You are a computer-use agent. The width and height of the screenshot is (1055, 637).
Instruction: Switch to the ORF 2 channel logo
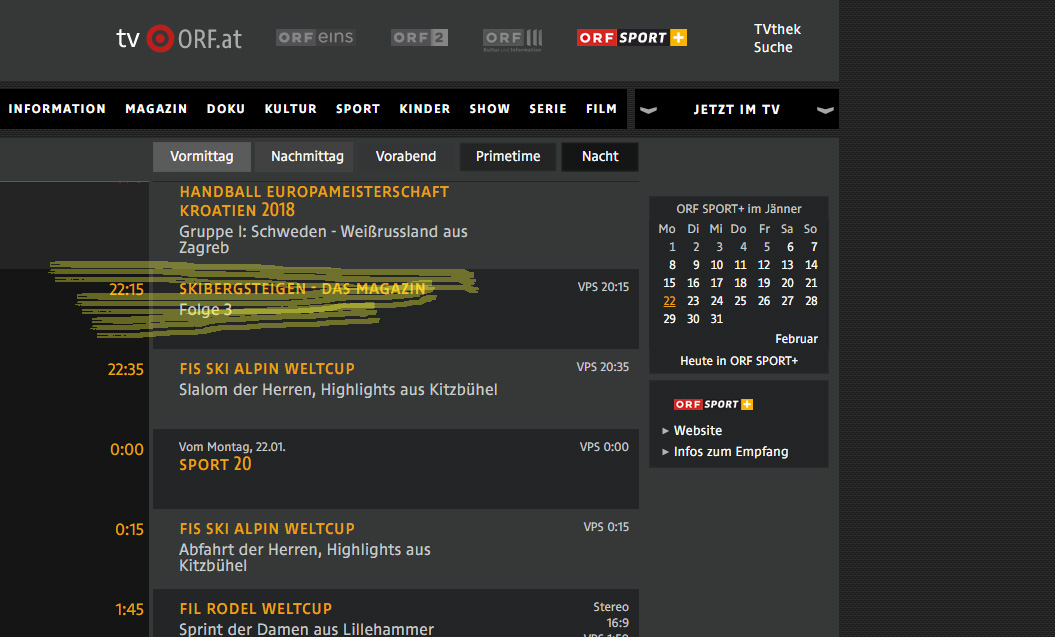419,38
